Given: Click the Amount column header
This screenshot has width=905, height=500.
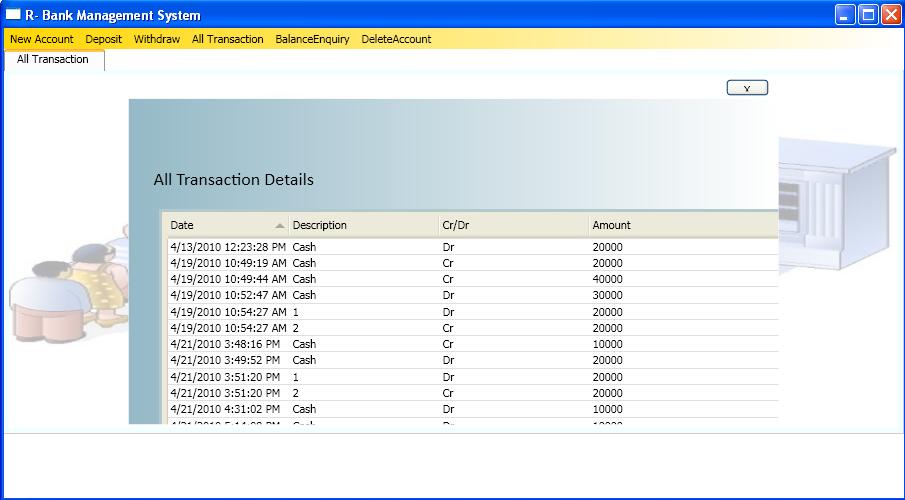Looking at the screenshot, I should 683,225.
